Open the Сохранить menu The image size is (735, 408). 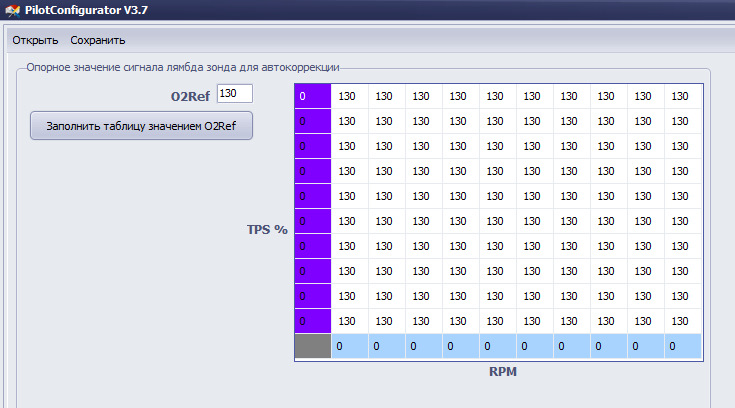[x=98, y=40]
